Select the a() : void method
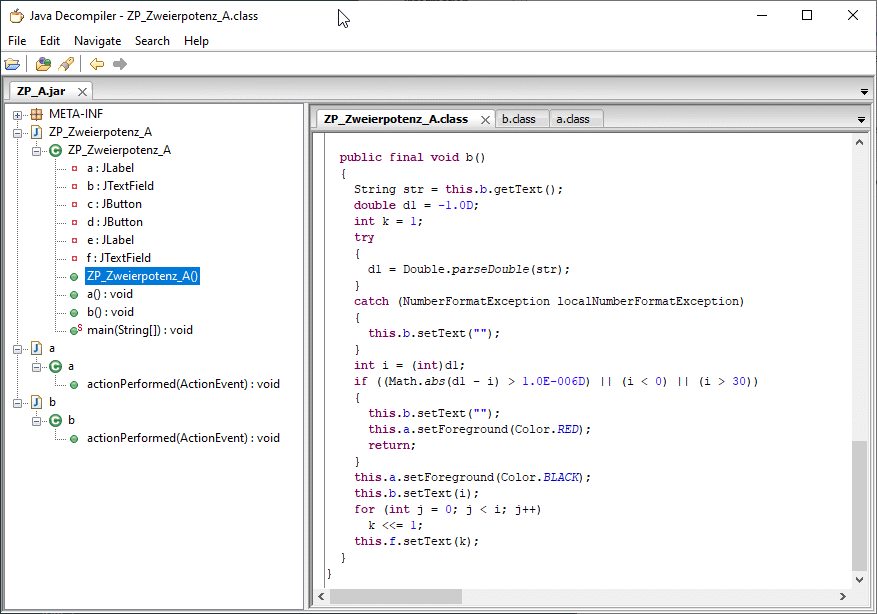The height and width of the screenshot is (614, 877). coord(110,294)
